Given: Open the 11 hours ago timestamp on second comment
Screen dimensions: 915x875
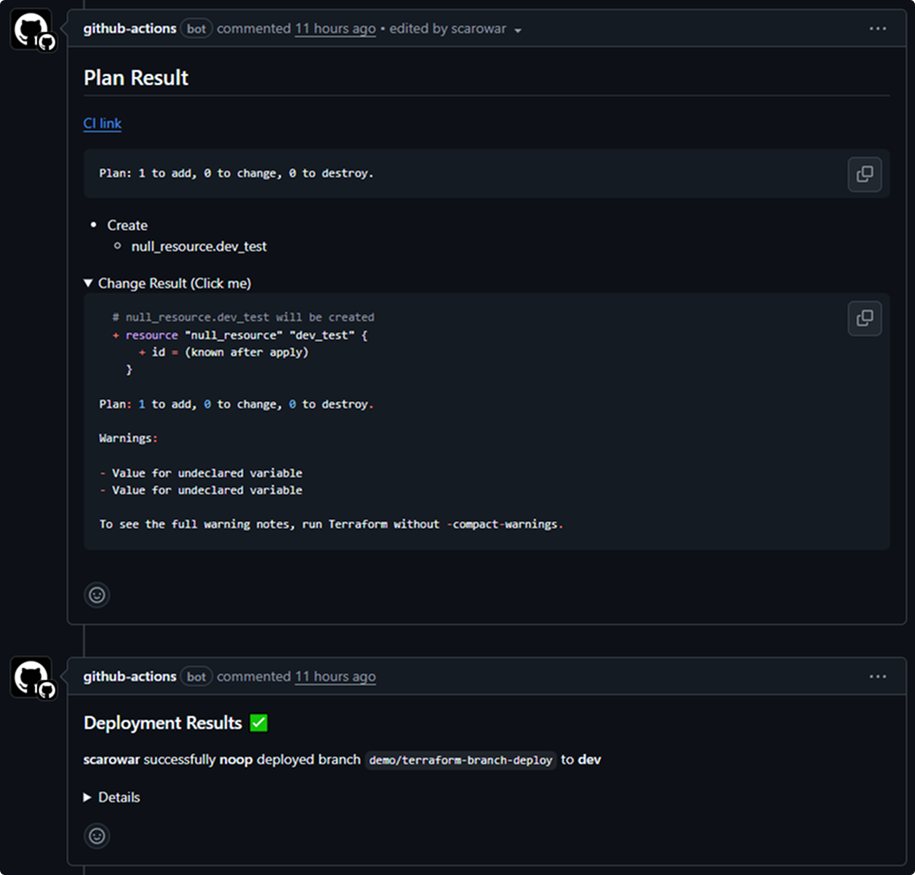Looking at the screenshot, I should click(x=335, y=677).
